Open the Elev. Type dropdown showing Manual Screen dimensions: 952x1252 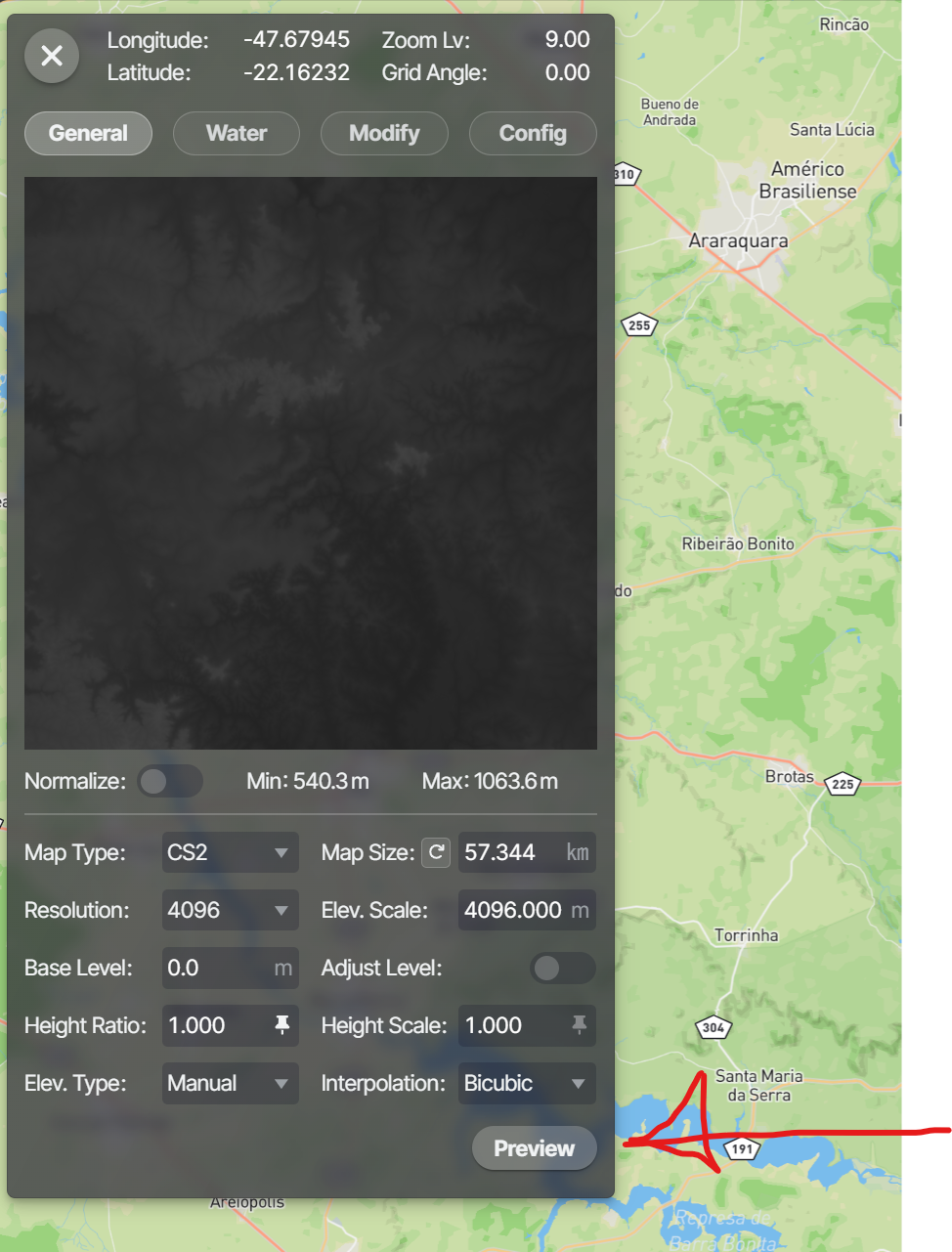point(230,1083)
